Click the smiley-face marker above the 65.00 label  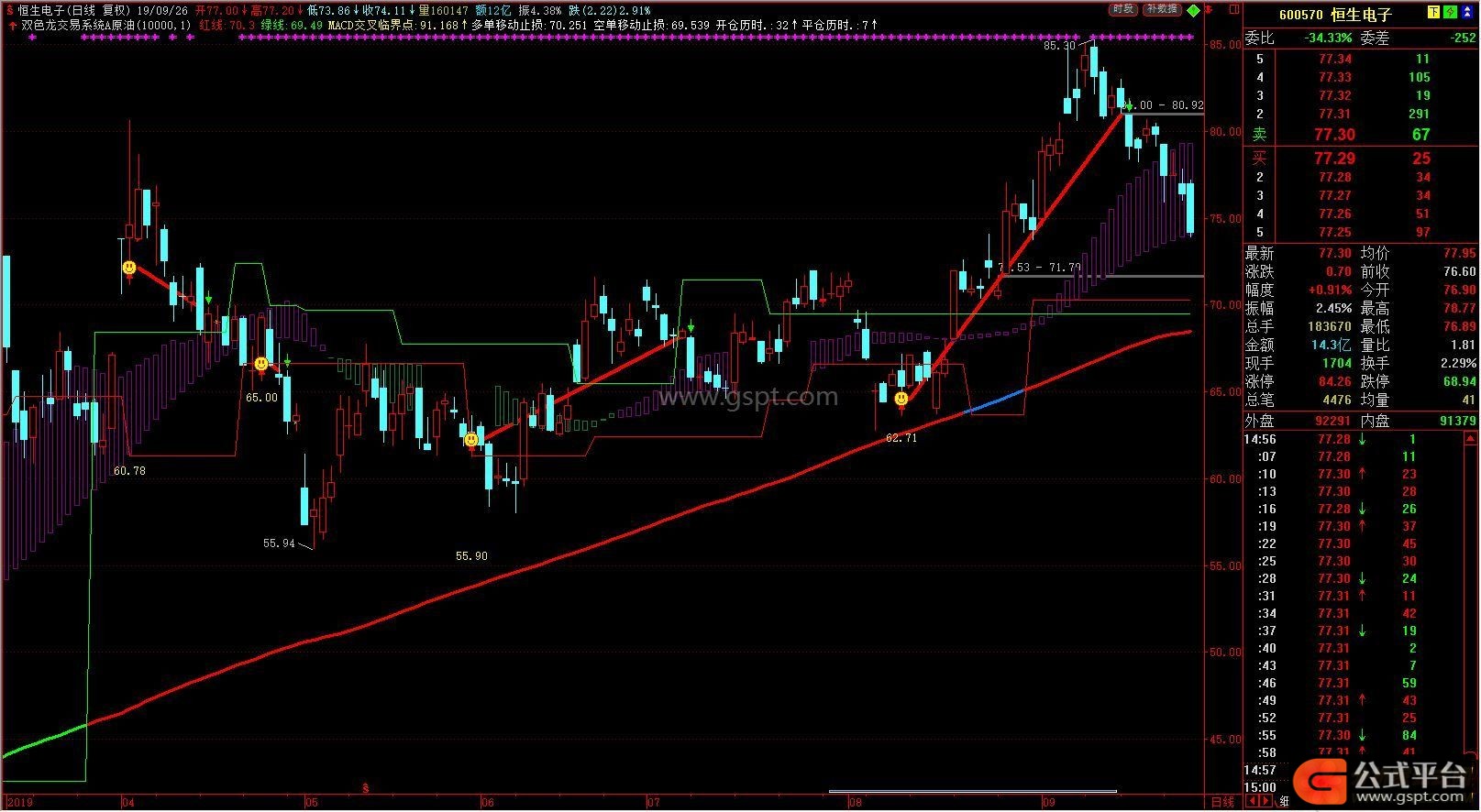(x=261, y=364)
